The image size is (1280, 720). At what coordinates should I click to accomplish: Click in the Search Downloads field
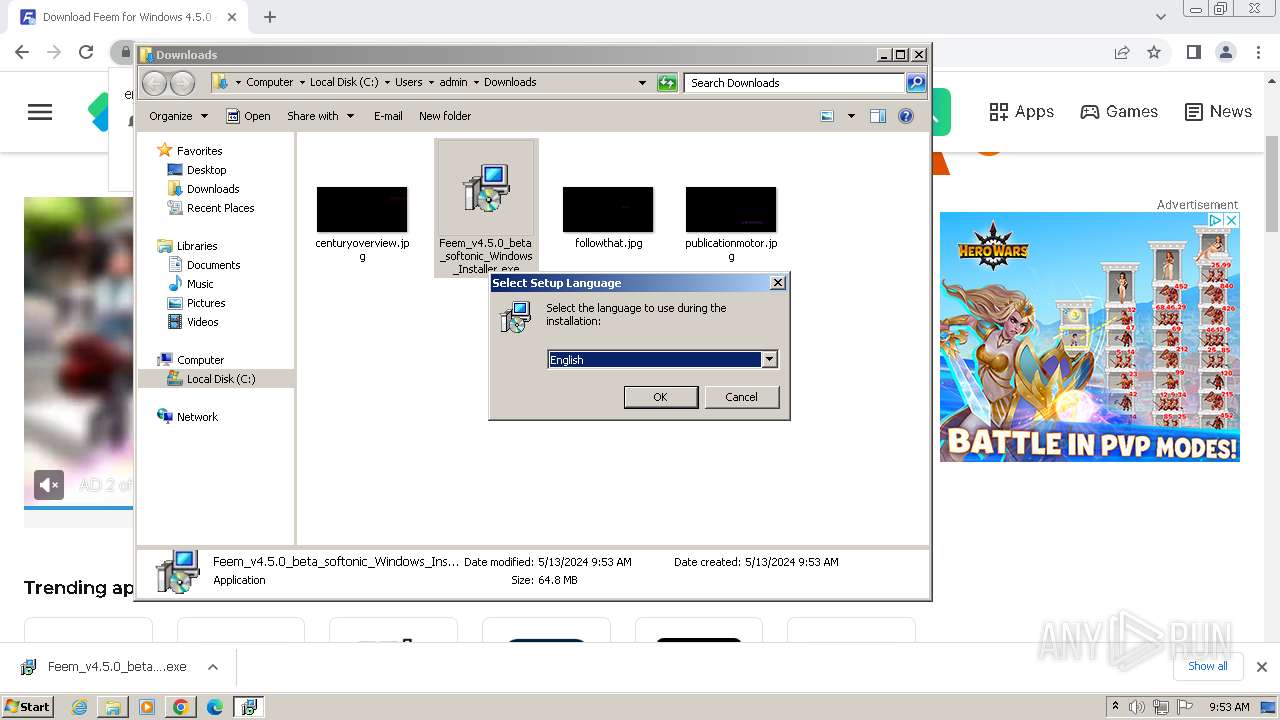795,83
